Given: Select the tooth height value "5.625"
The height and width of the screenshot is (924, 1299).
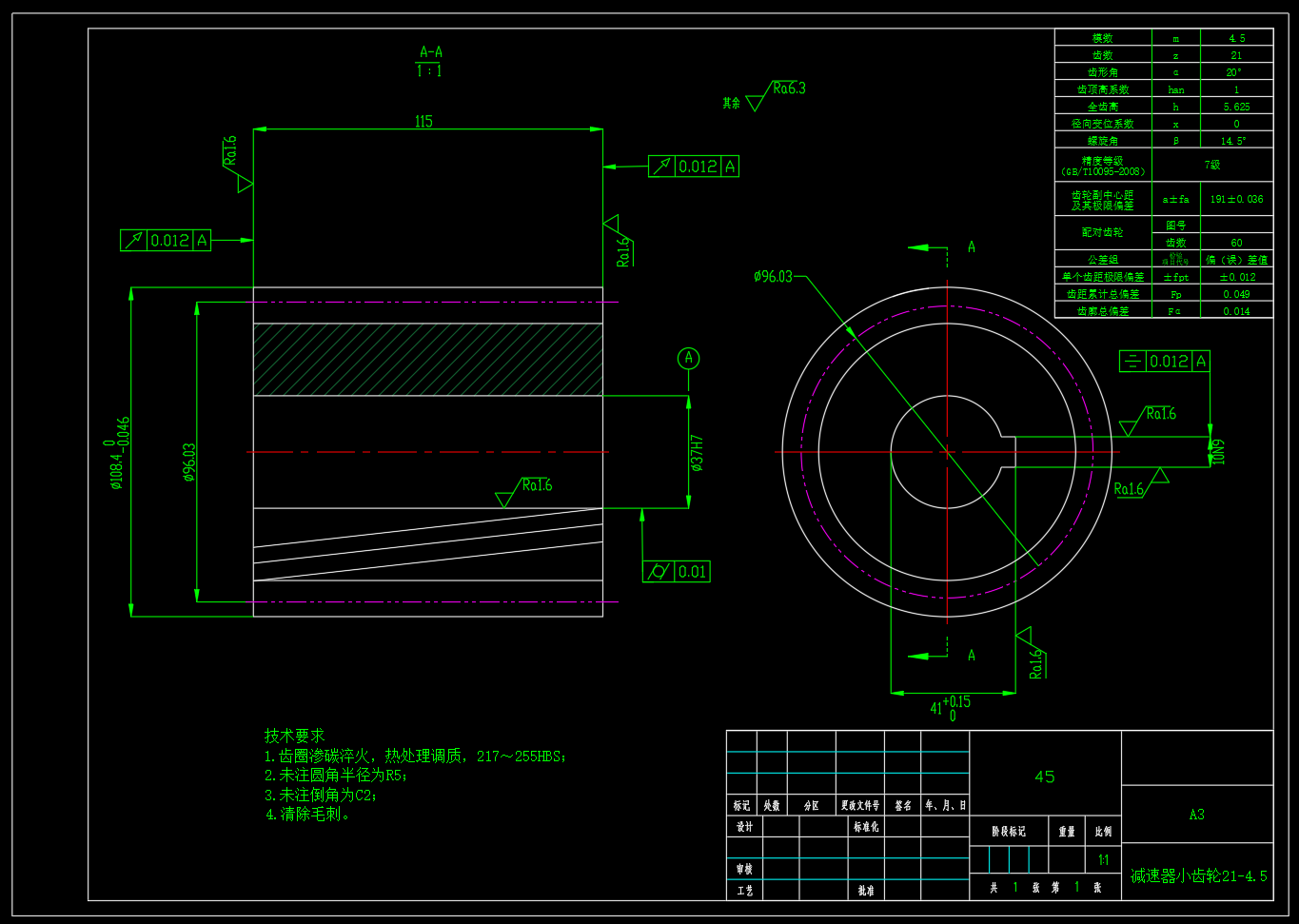Looking at the screenshot, I should point(1236,107).
